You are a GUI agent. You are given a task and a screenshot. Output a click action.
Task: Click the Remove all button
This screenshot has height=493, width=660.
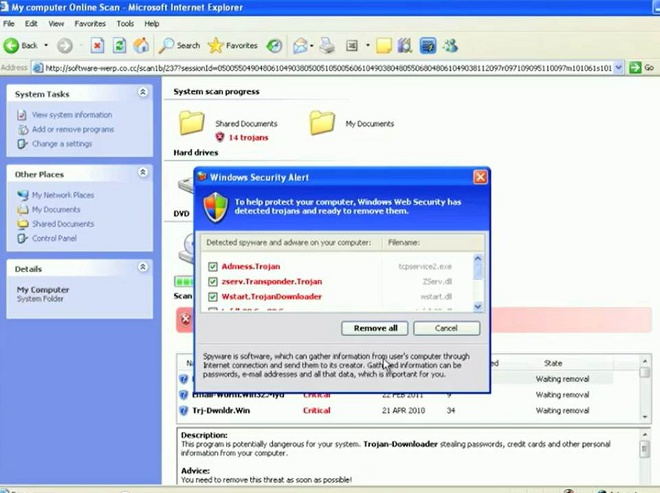click(375, 328)
